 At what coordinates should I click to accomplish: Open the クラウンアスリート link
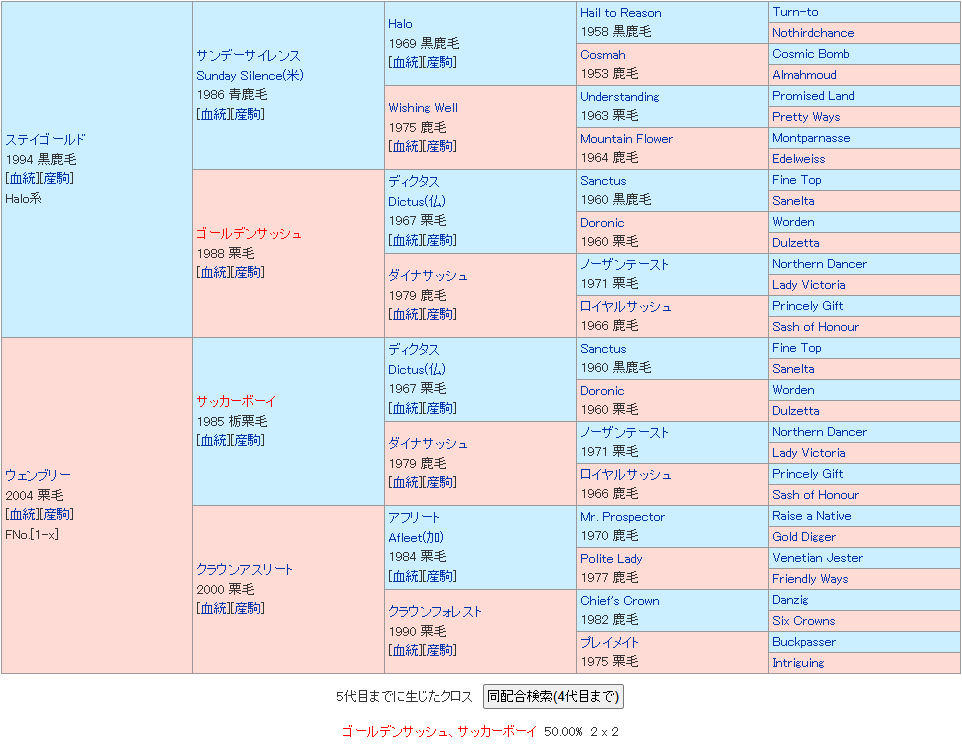tap(245, 570)
